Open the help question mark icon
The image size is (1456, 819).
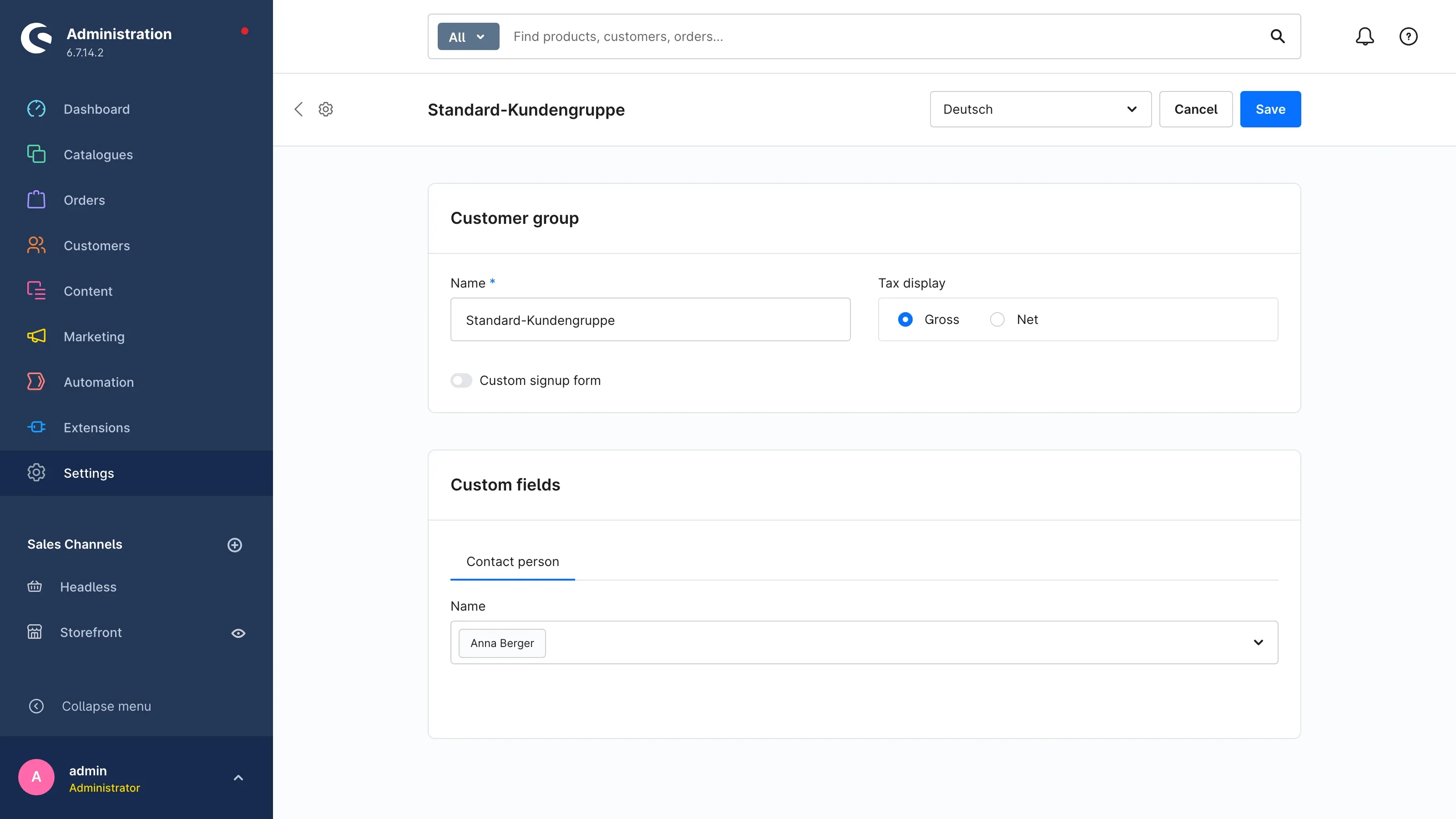tap(1408, 37)
